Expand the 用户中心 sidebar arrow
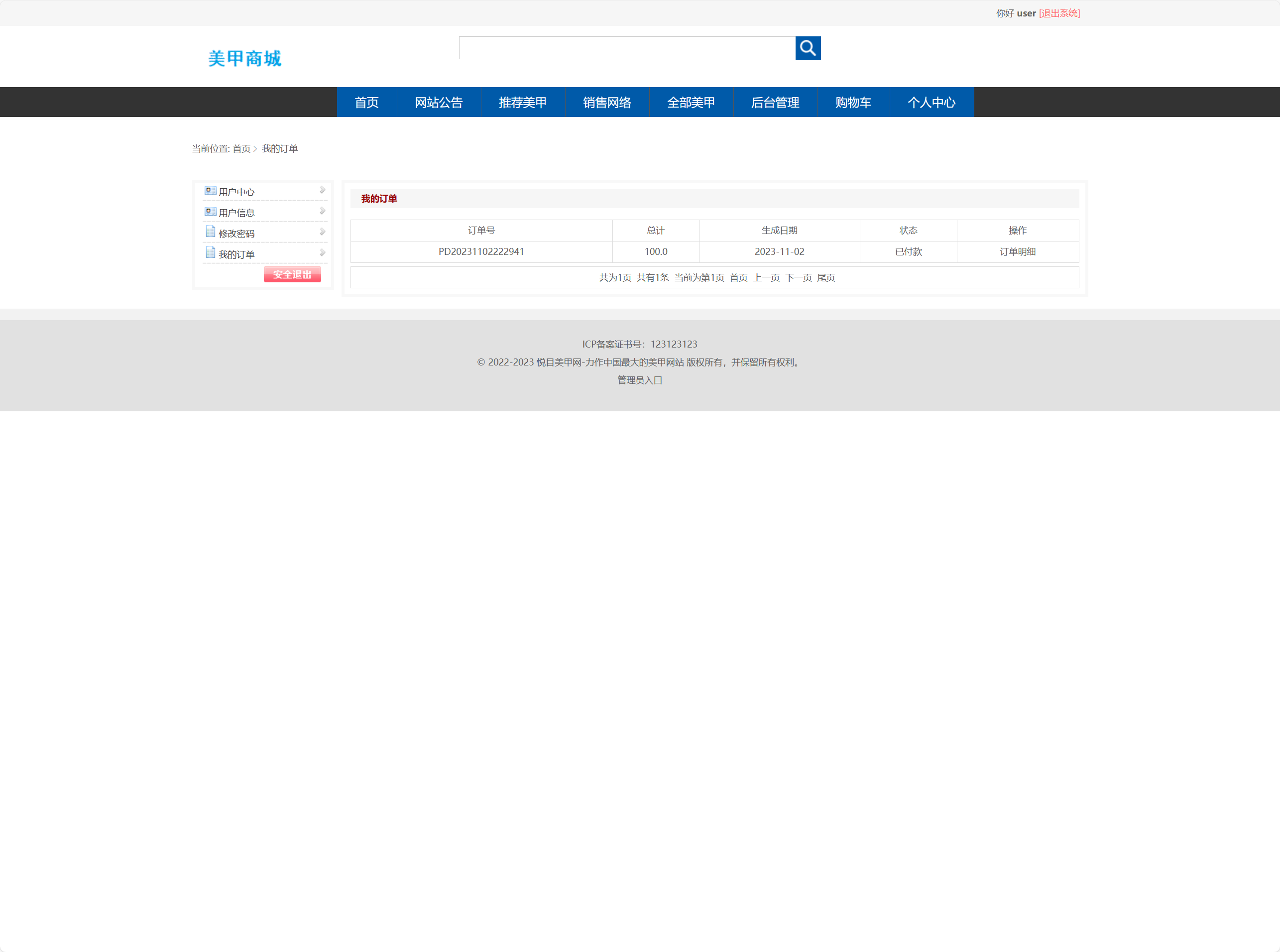Image resolution: width=1280 pixels, height=952 pixels. click(x=323, y=190)
